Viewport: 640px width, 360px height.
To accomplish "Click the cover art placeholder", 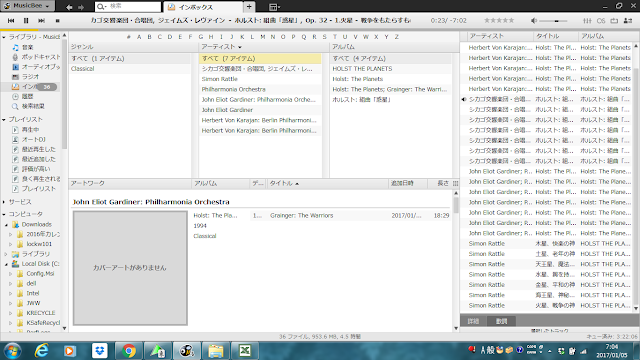I will point(130,268).
